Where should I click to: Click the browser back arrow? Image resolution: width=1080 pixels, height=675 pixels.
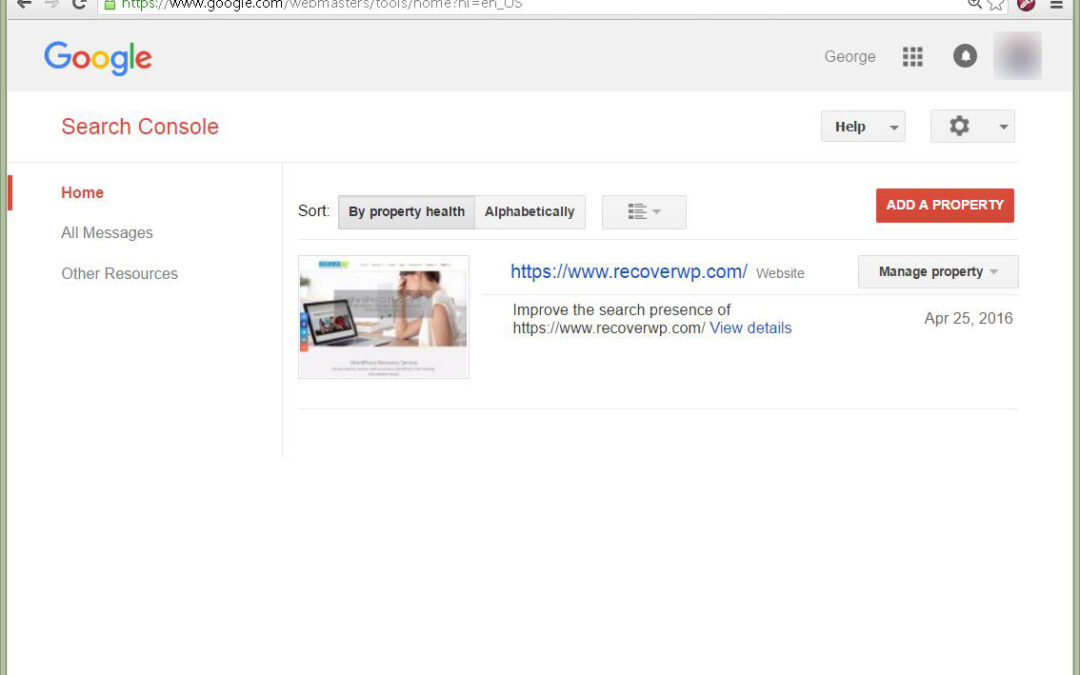pyautogui.click(x=24, y=4)
